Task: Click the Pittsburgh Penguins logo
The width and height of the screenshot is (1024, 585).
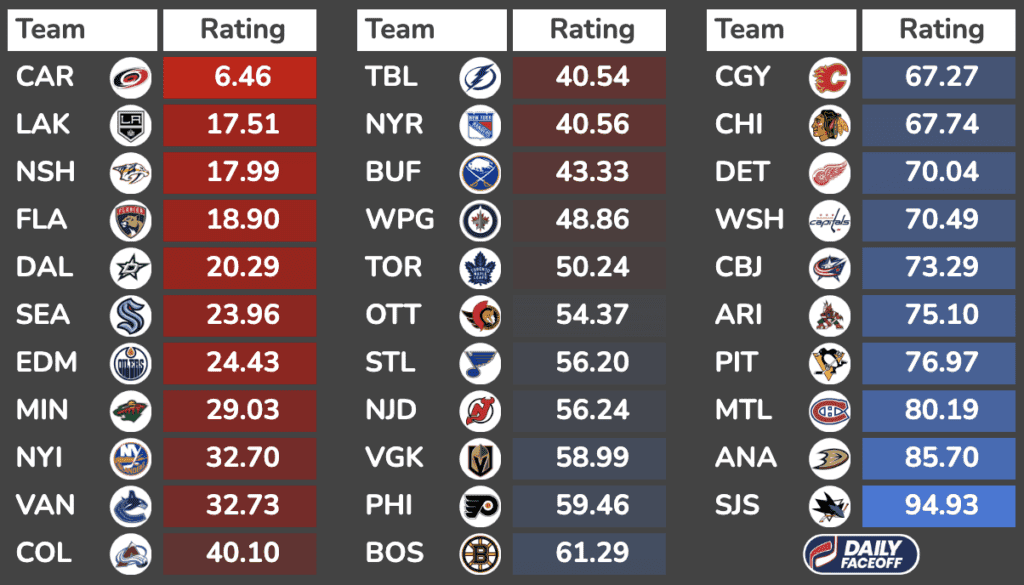Action: (x=829, y=362)
